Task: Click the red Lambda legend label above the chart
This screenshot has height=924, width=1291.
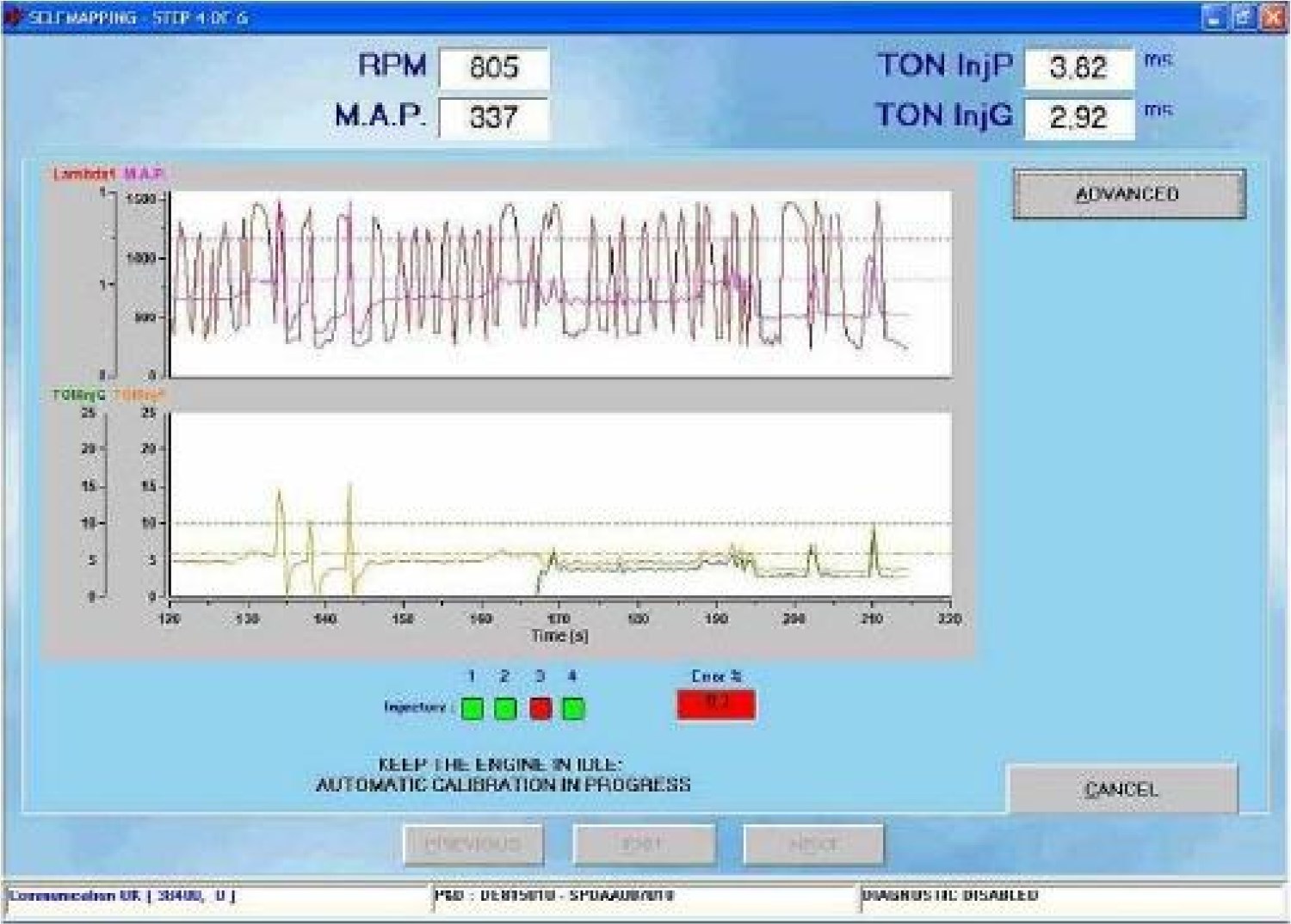Action: [x=83, y=174]
